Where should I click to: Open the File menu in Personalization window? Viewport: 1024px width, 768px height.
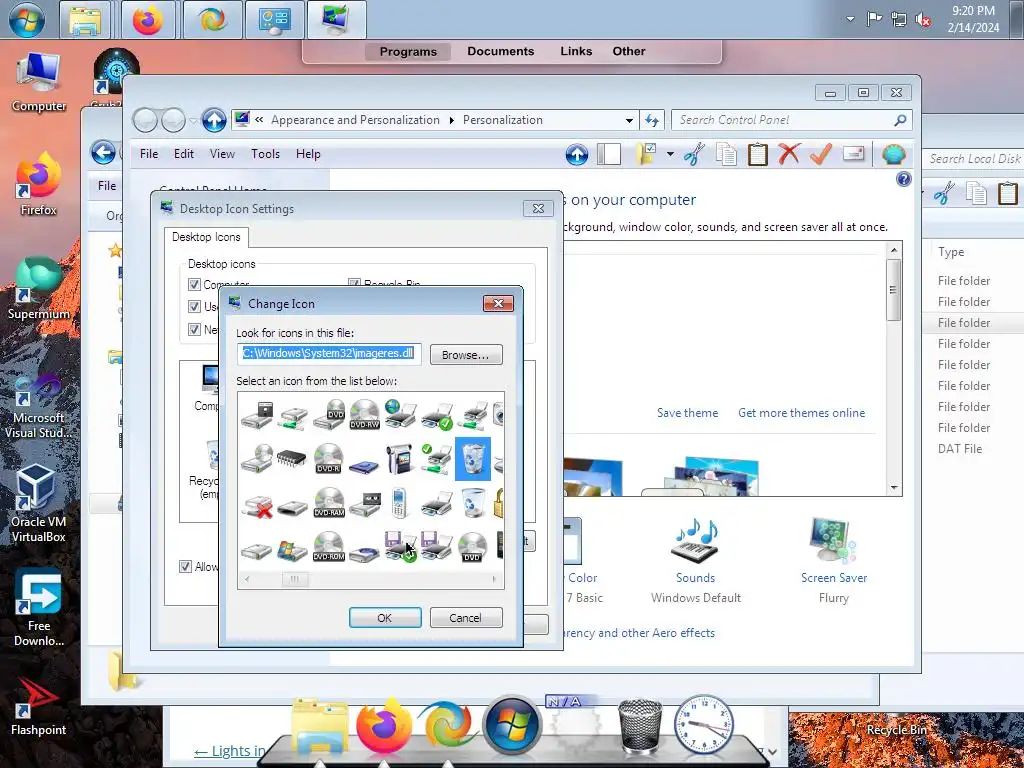(149, 154)
